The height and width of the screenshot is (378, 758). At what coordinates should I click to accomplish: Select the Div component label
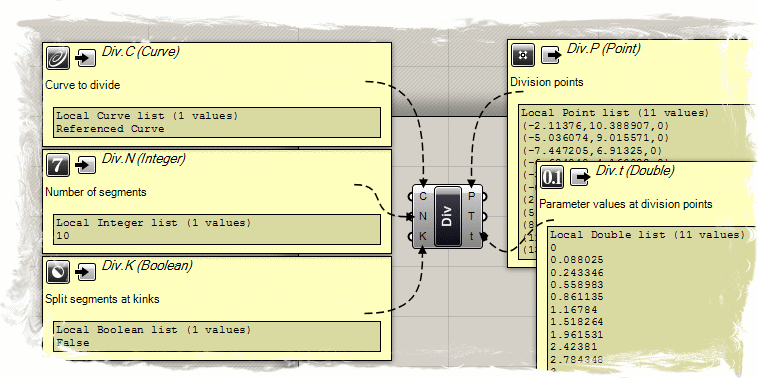pos(448,216)
